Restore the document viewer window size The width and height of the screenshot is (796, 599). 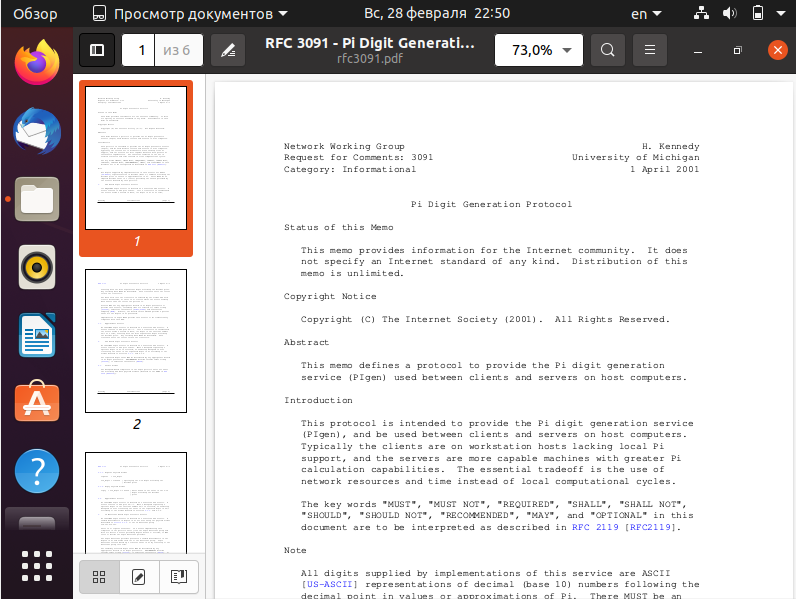click(738, 50)
